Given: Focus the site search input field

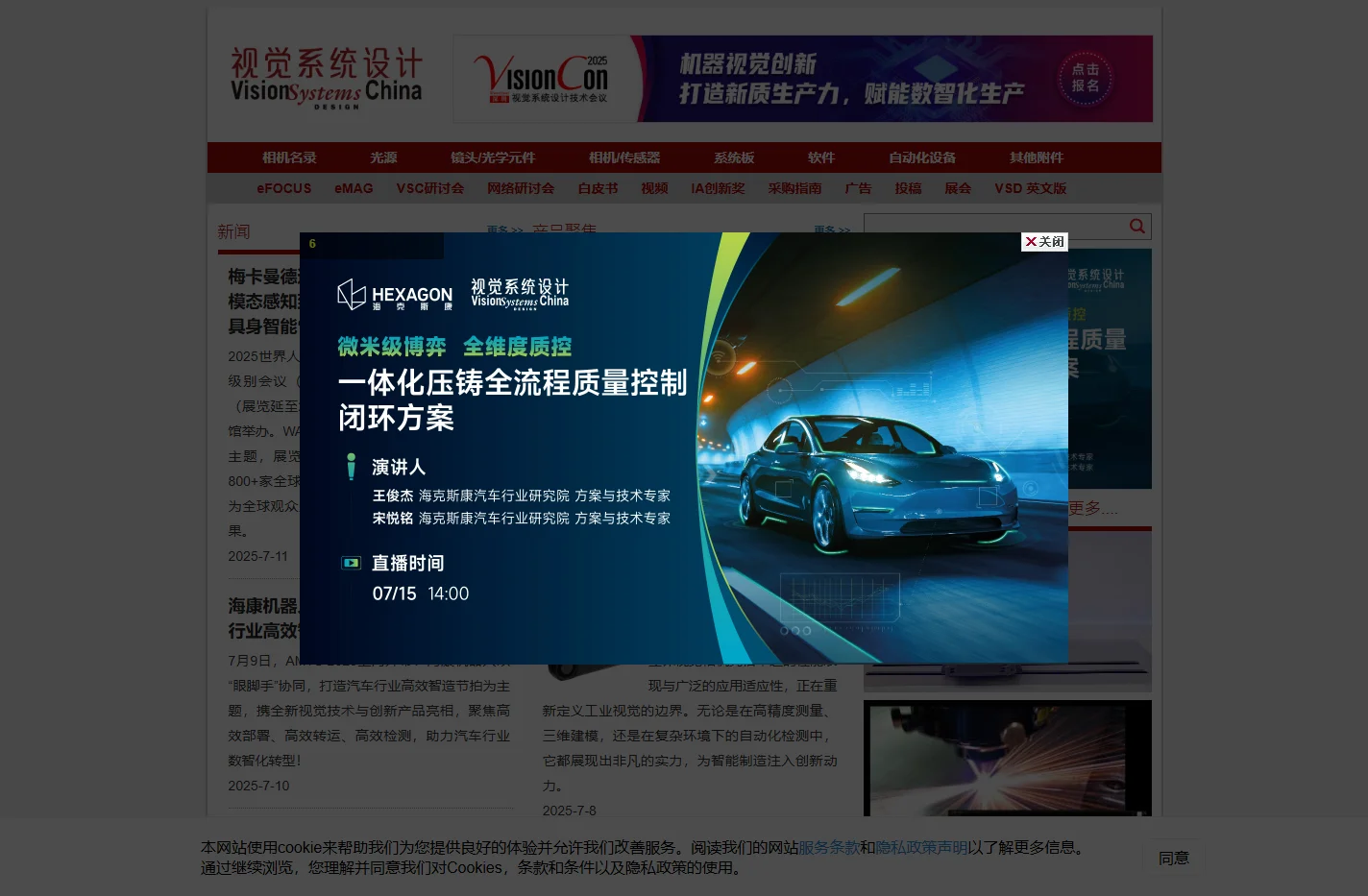Looking at the screenshot, I should (x=995, y=227).
